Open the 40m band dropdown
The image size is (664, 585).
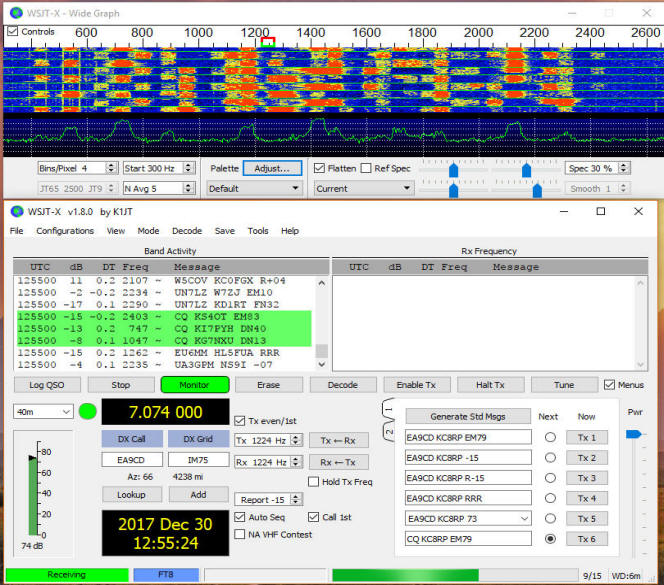(43, 411)
